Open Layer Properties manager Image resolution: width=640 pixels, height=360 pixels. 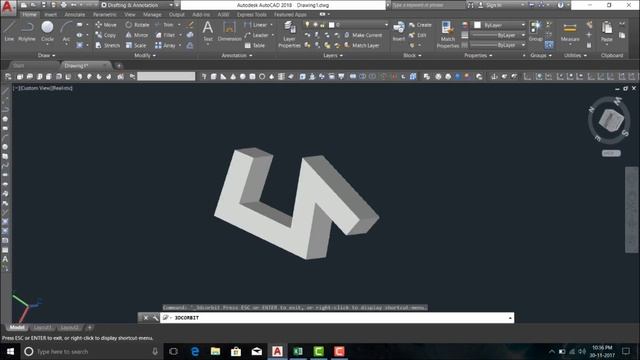point(289,35)
